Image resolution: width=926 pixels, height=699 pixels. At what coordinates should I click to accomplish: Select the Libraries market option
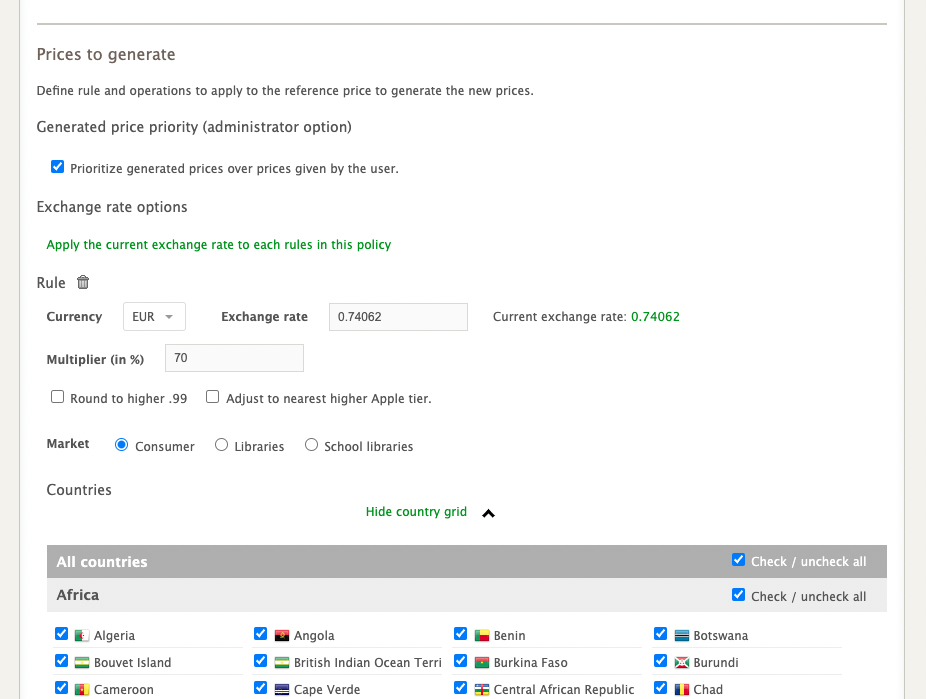pyautogui.click(x=222, y=445)
